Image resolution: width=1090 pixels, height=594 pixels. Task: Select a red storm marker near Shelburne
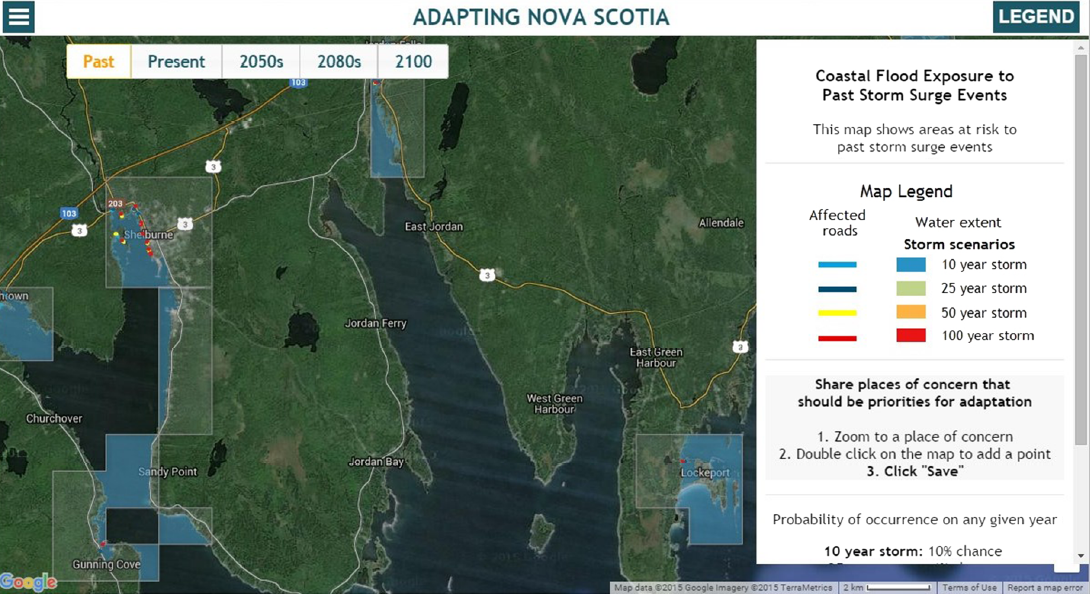click(x=135, y=205)
